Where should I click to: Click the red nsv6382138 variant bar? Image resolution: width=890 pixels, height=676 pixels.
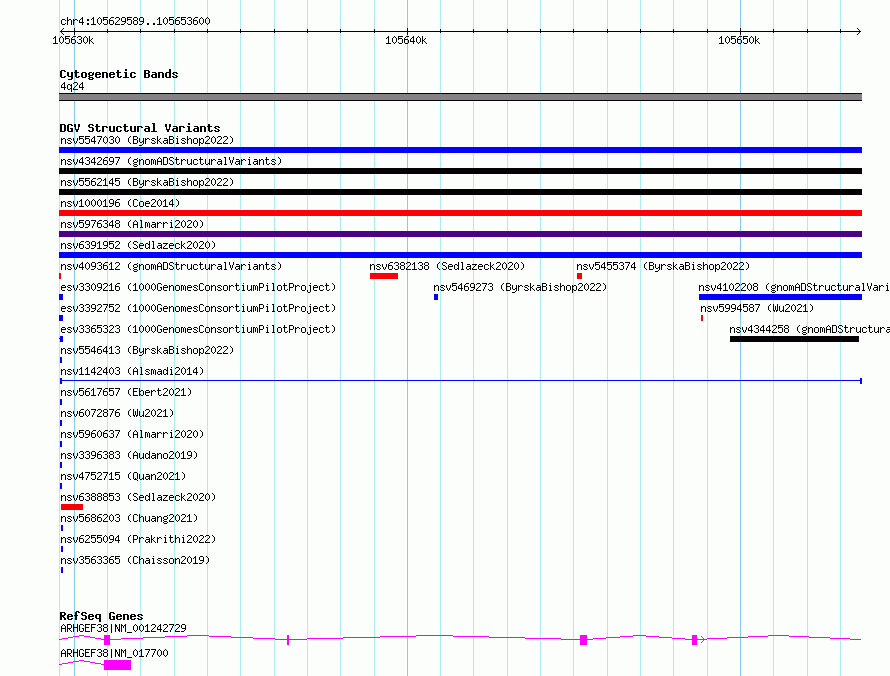click(x=384, y=276)
